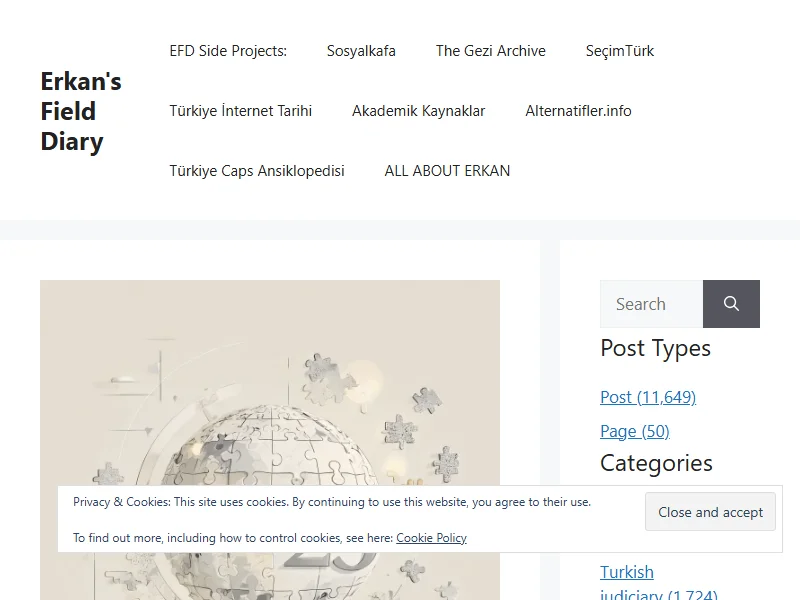Filter by Page (50) post type
Viewport: 800px width, 600px height.
(x=634, y=431)
